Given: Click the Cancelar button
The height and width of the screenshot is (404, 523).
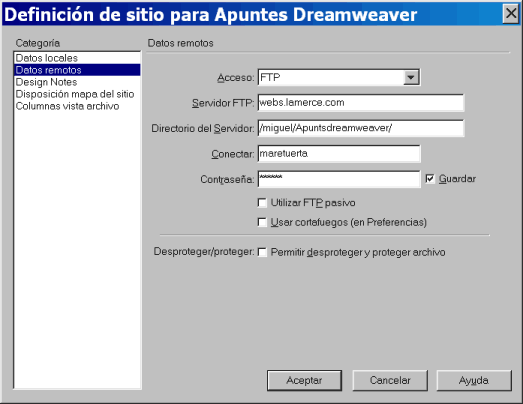Looking at the screenshot, I should coord(390,380).
